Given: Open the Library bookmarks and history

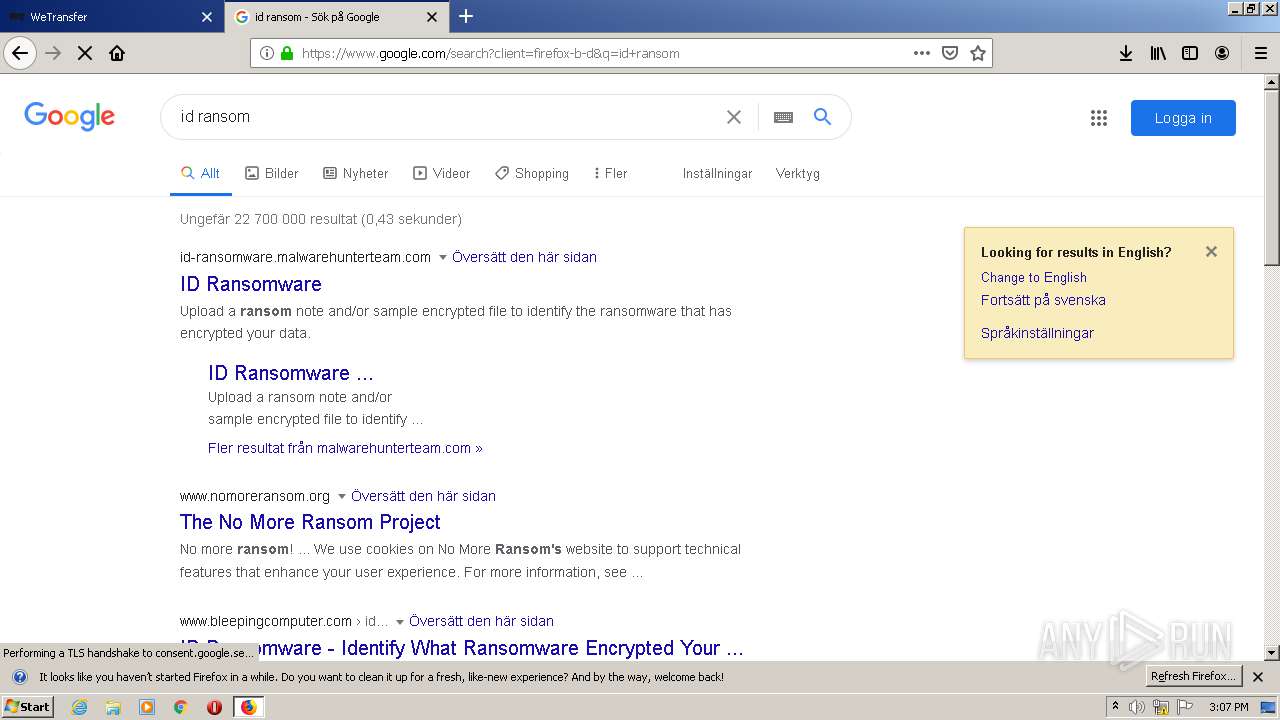Looking at the screenshot, I should pyautogui.click(x=1158, y=53).
